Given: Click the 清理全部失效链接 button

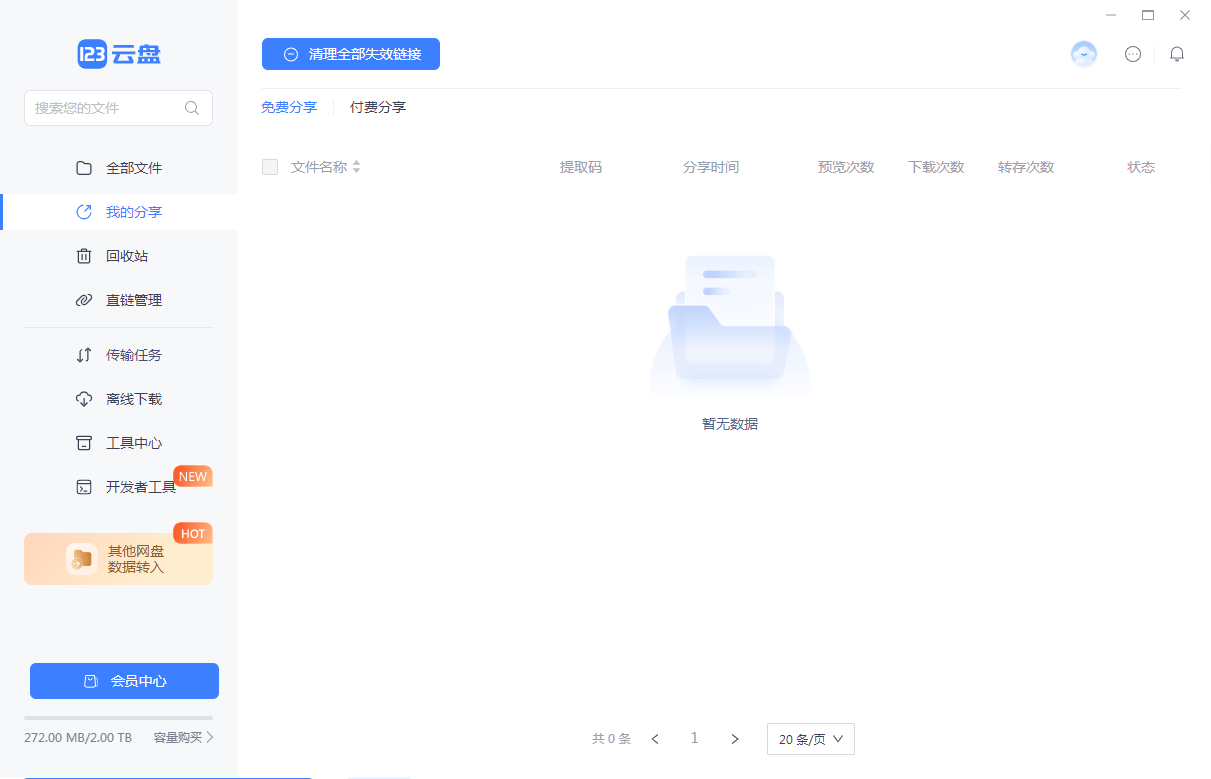Looking at the screenshot, I should click(x=351, y=54).
